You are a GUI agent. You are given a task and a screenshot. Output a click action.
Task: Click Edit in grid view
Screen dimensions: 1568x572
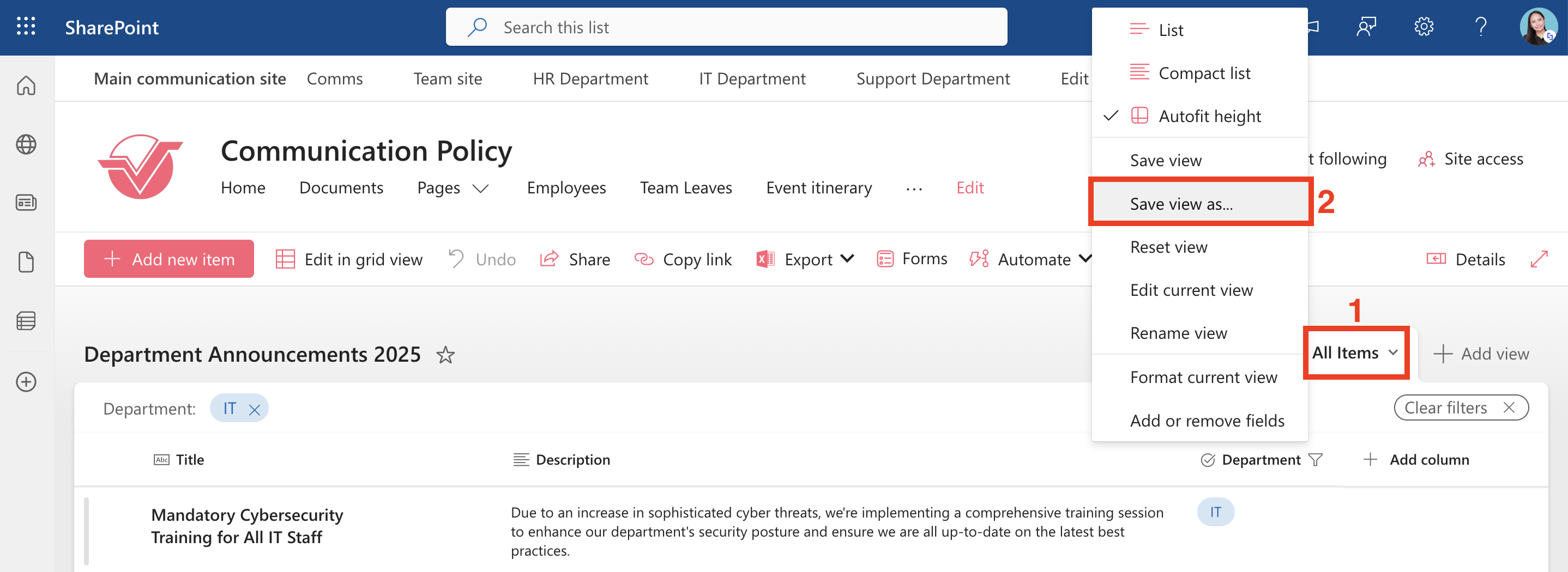(x=349, y=259)
